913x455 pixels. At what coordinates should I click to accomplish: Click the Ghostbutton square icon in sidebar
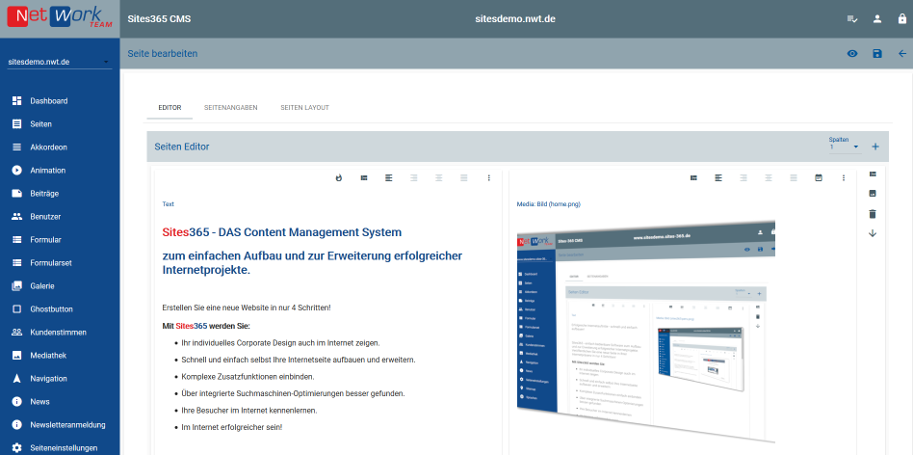point(17,309)
